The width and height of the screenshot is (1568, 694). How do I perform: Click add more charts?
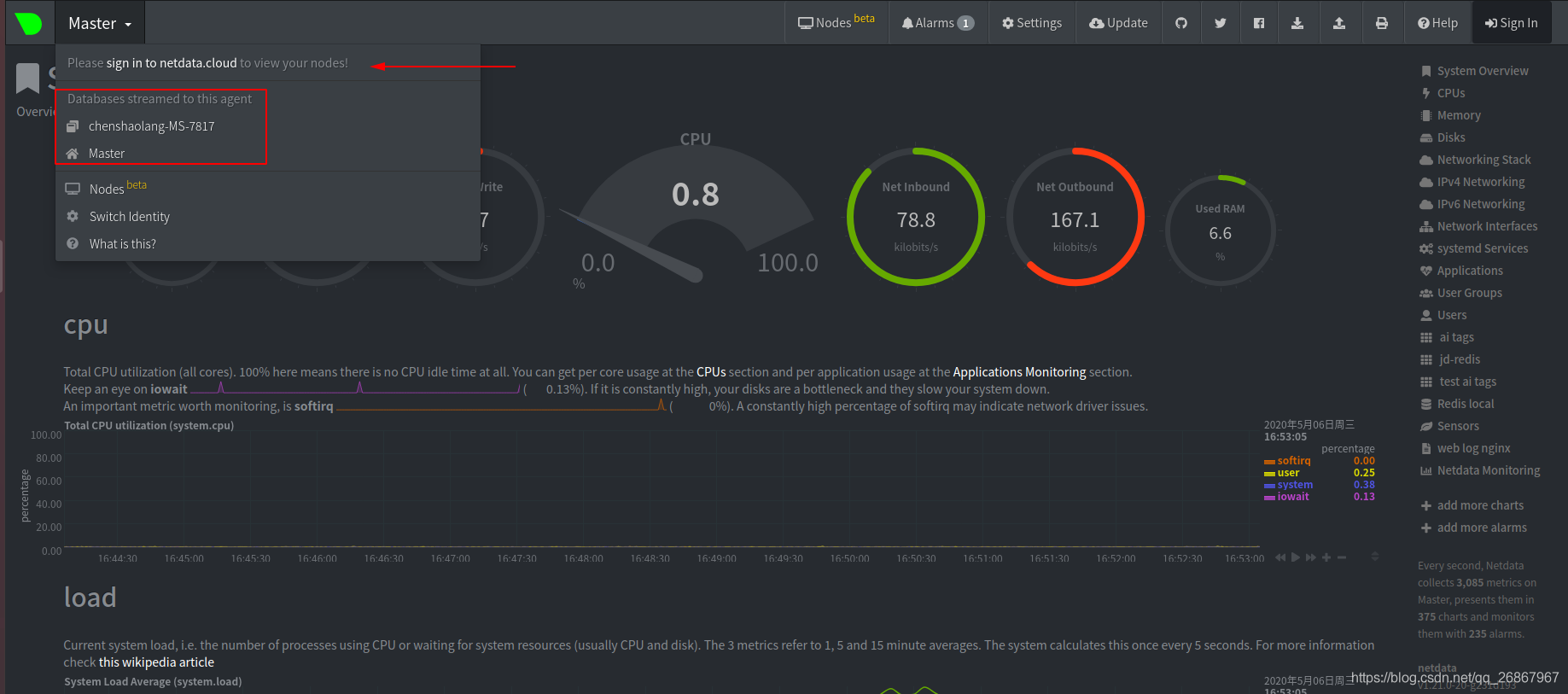coord(1480,505)
